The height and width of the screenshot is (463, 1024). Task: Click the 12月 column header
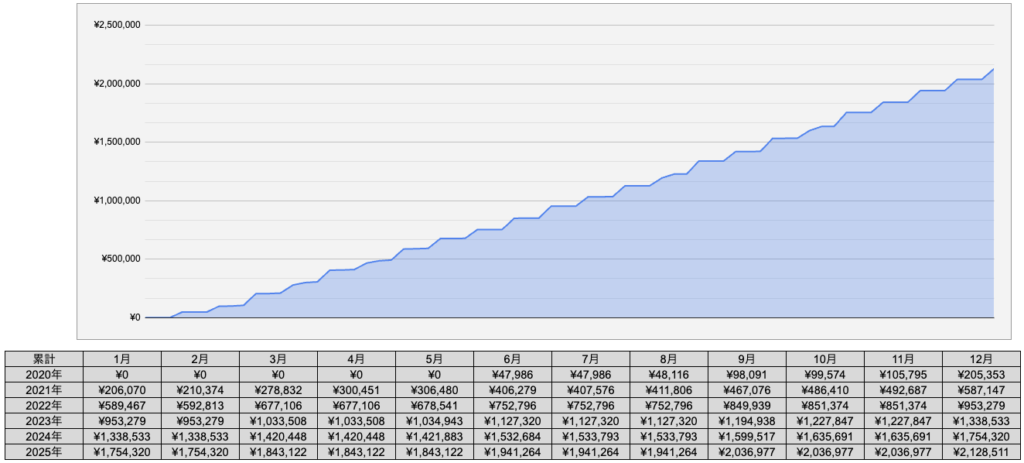pos(981,358)
